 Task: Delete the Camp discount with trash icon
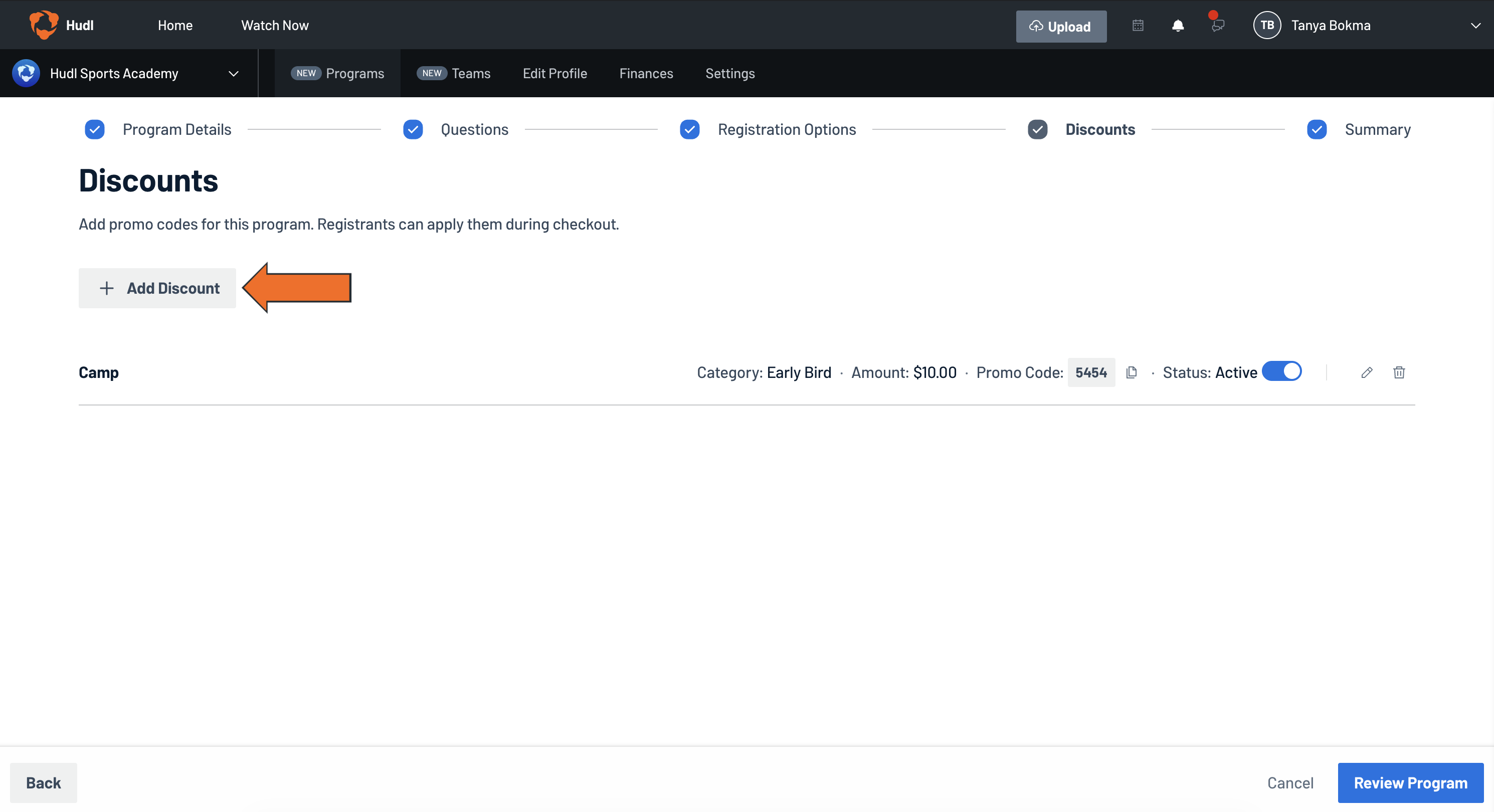[1399, 372]
